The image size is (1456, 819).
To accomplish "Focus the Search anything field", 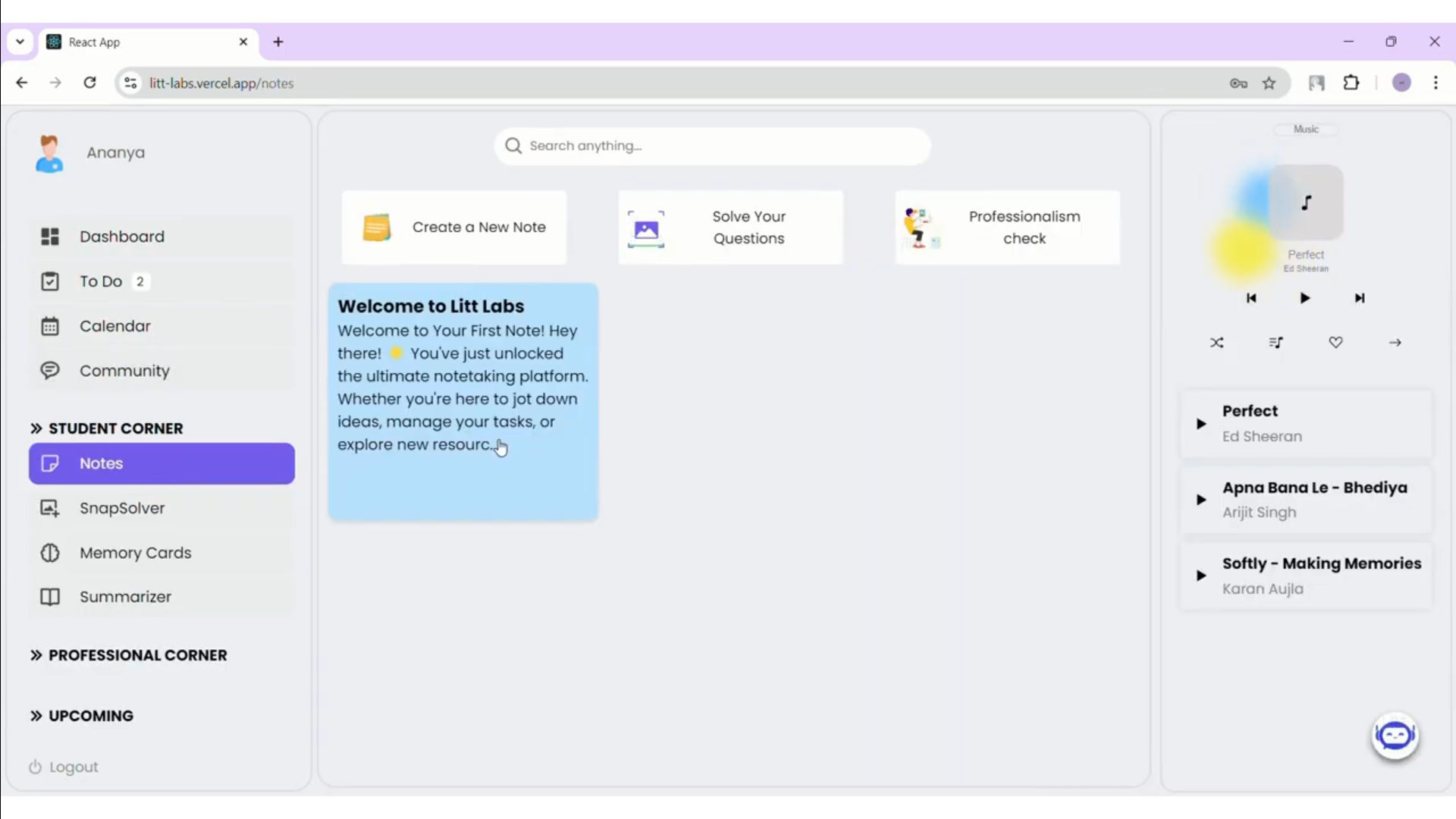I will click(x=713, y=146).
